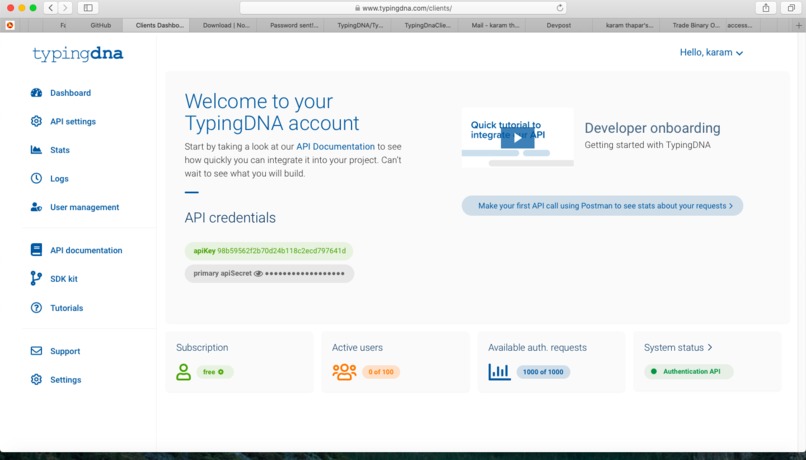Open API documentation sidebar item
Screen dimensions: 806x460
86,250
